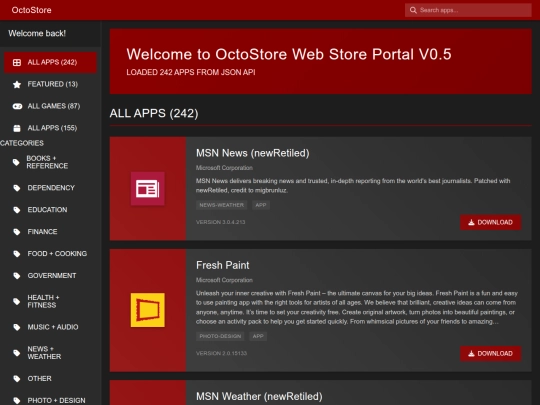This screenshot has height=405, width=540.
Task: Open the OctoStore home logo link
Action: pyautogui.click(x=31, y=10)
